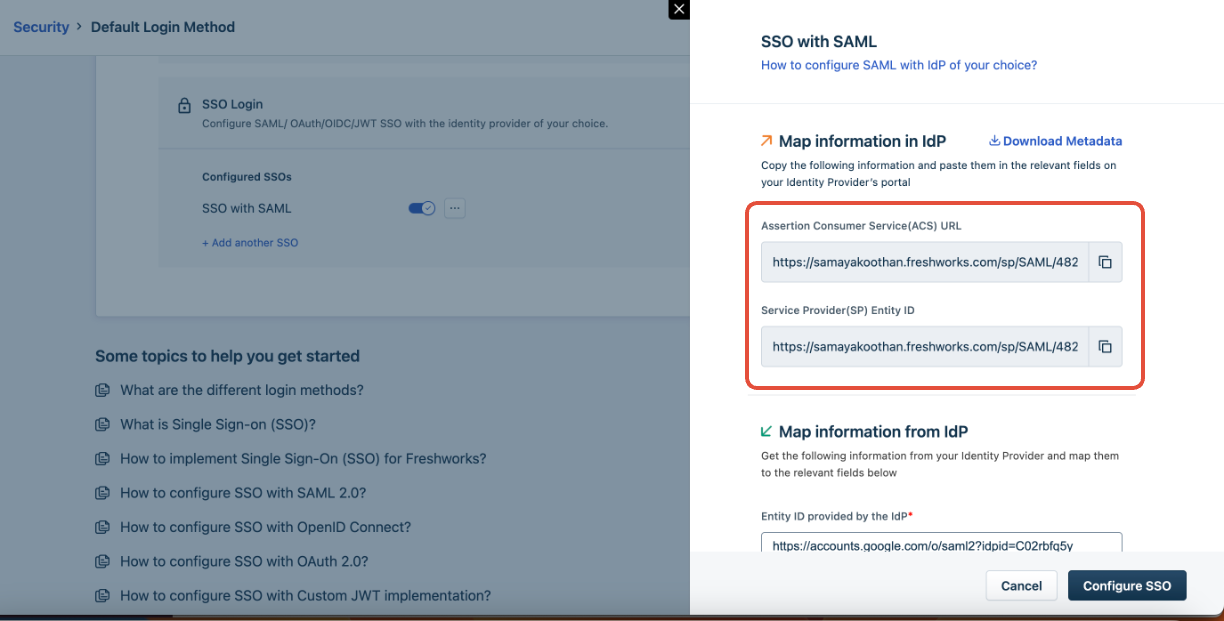The width and height of the screenshot is (1224, 621).
Task: Open What are the different login methods
Action: (242, 390)
